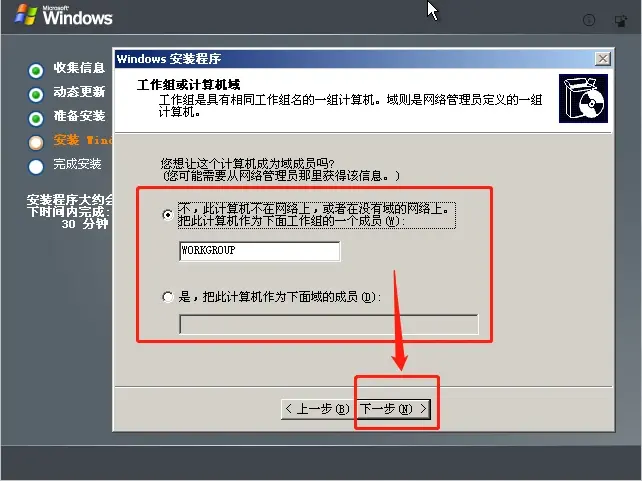Viewport: 642px width, 481px height.
Task: Click the disabled domain name field
Action: [x=329, y=324]
